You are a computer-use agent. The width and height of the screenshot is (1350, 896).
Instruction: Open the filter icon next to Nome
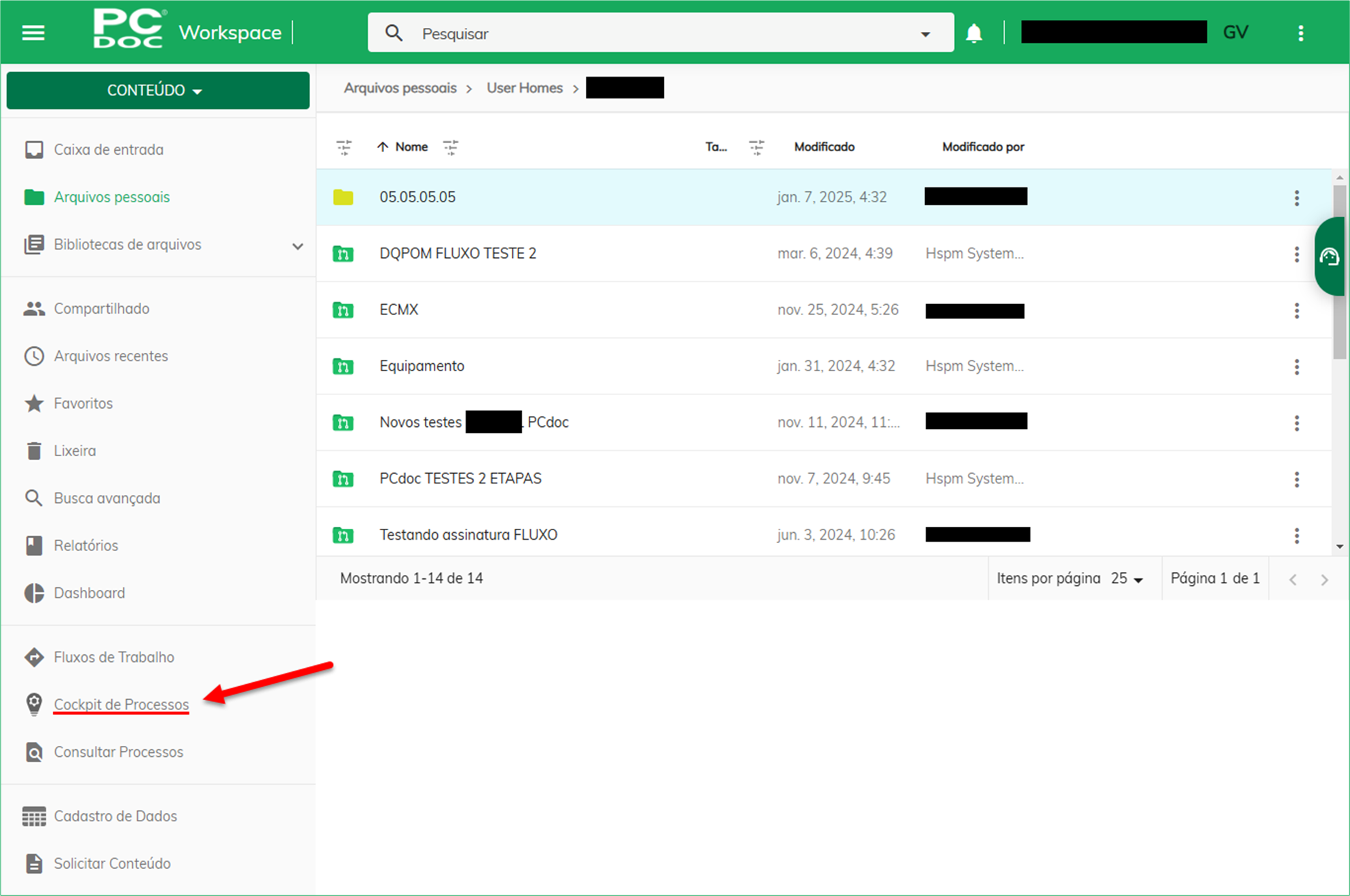[x=451, y=147]
